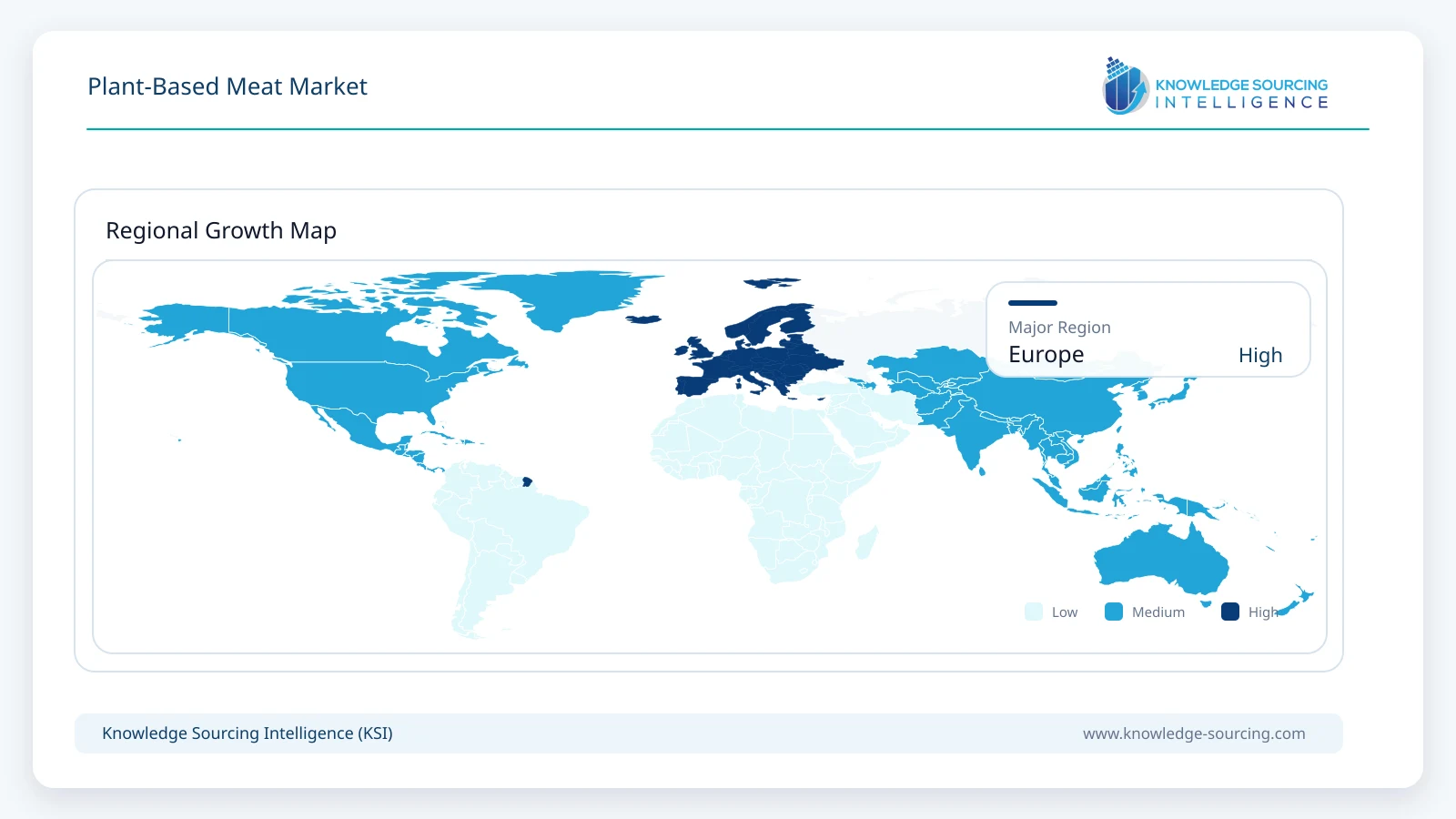Click the Low legend color swatch

pos(1034,612)
